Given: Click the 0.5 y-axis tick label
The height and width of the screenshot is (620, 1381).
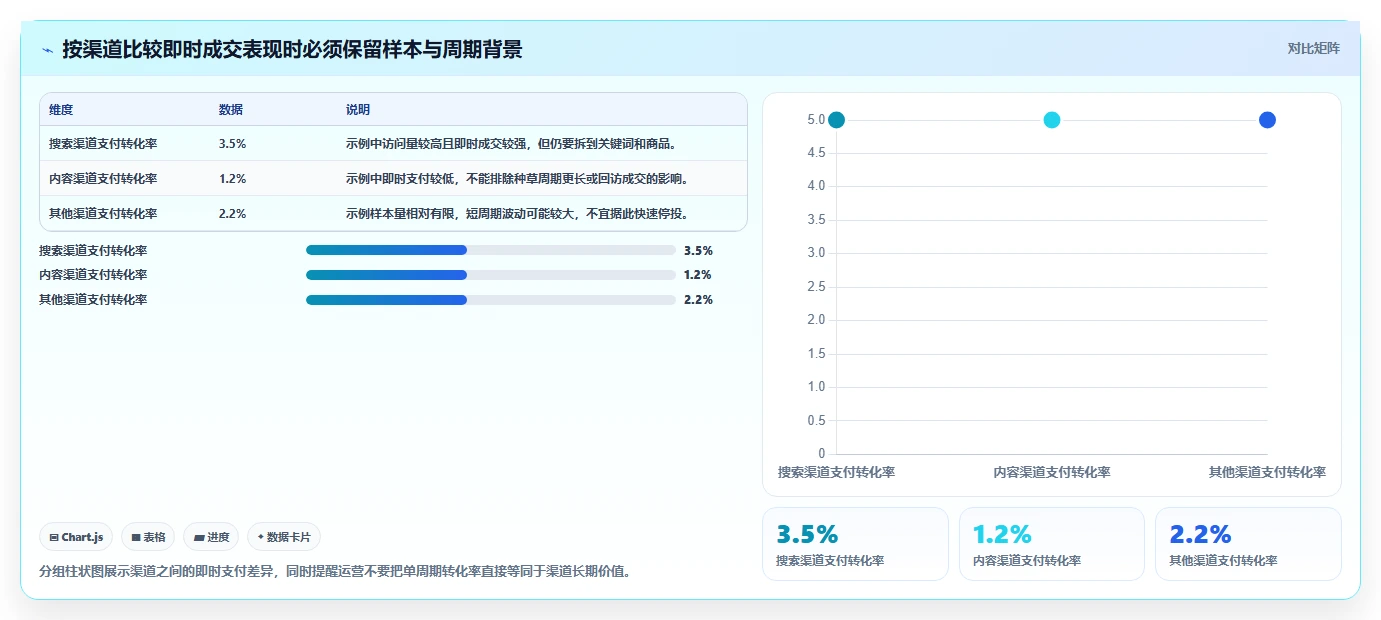Looking at the screenshot, I should point(816,421).
